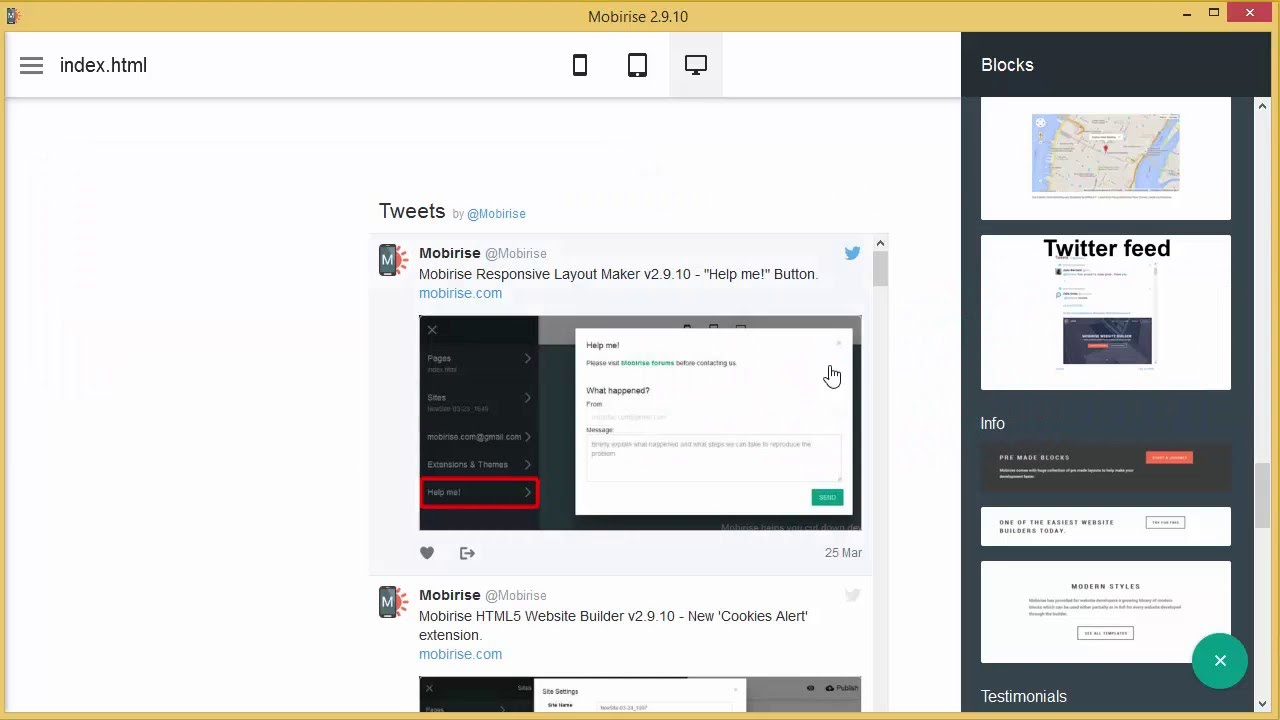Select One of the Easiest Website Builders block
The image size is (1280, 720).
(1106, 526)
